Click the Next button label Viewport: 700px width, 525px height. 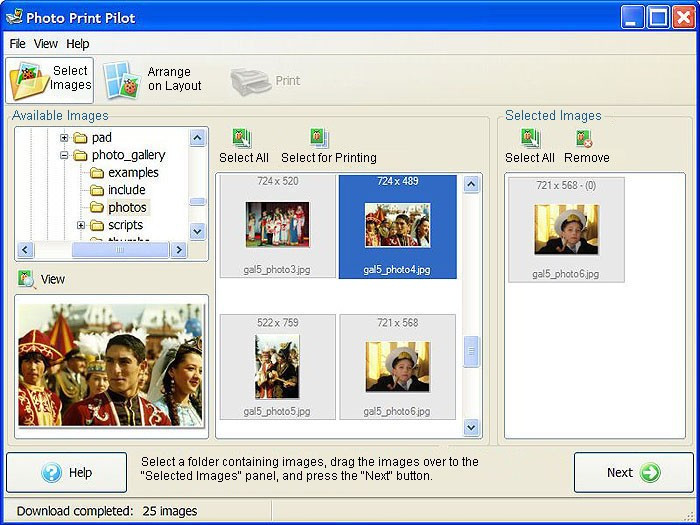[620, 472]
